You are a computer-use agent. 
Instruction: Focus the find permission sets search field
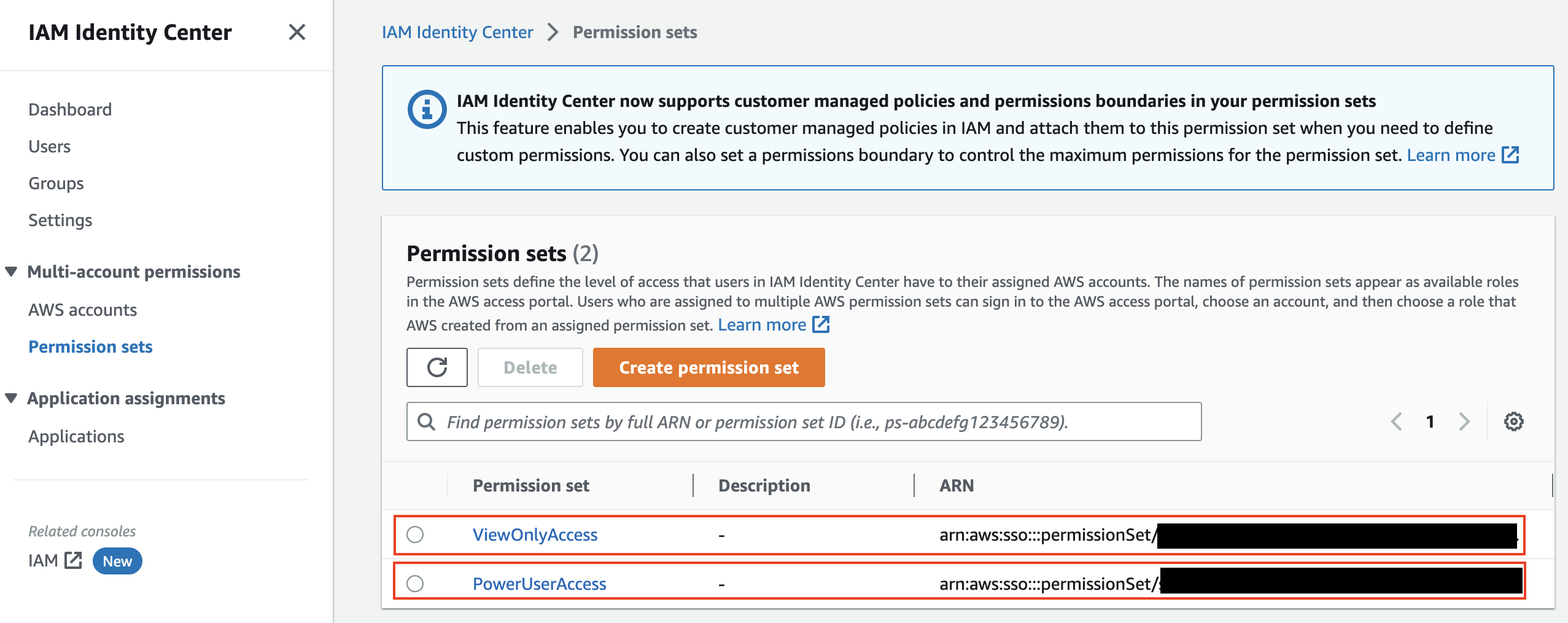(x=804, y=421)
